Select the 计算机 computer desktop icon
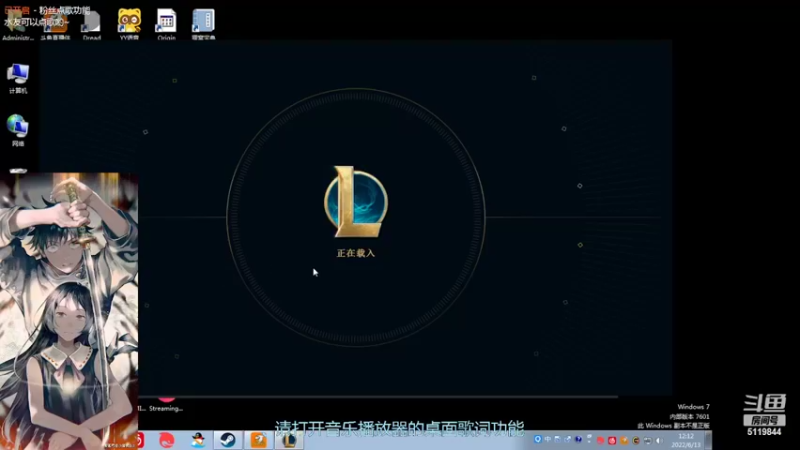The width and height of the screenshot is (800, 450). 18,78
